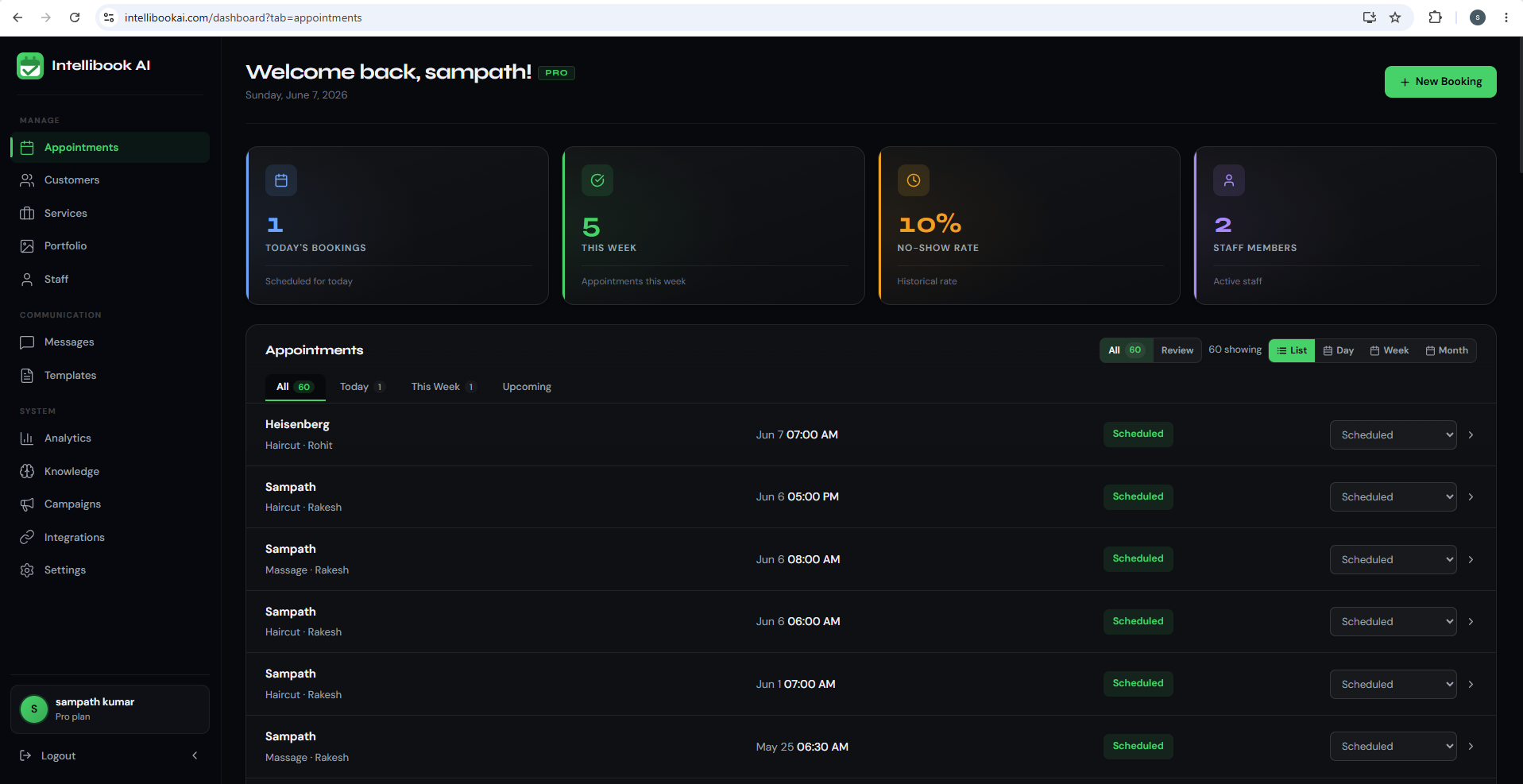Open the browser profile avatar
The height and width of the screenshot is (784, 1523).
pyautogui.click(x=1478, y=17)
